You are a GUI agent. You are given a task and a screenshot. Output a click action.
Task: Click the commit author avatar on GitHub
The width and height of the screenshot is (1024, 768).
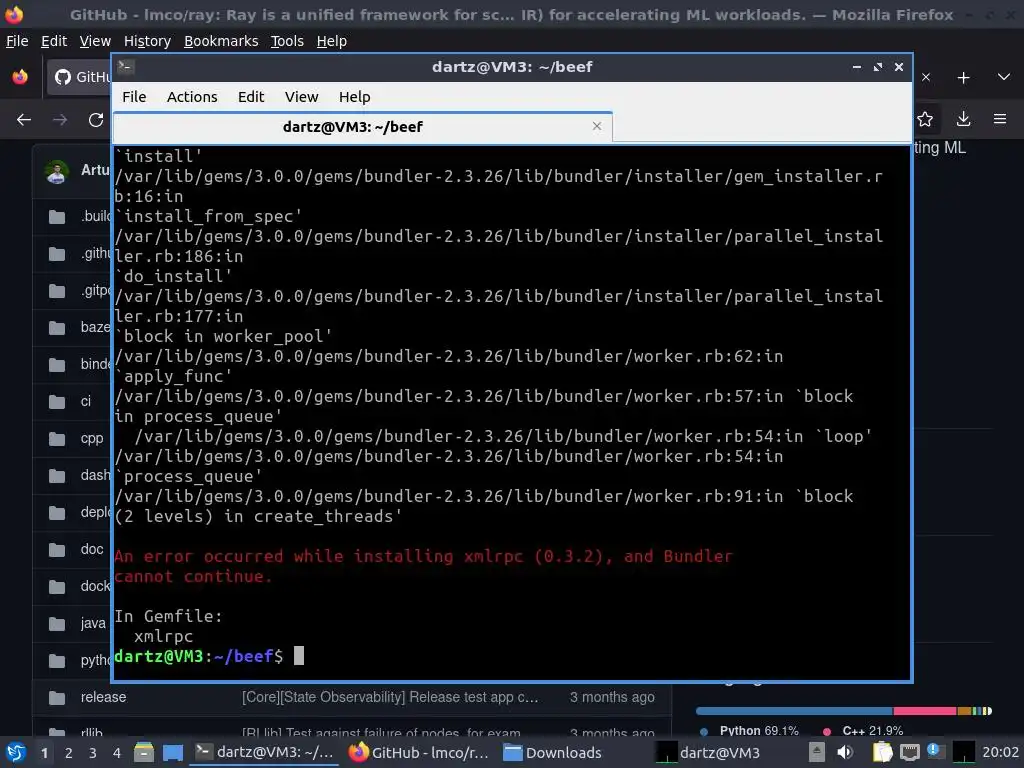tap(57, 172)
